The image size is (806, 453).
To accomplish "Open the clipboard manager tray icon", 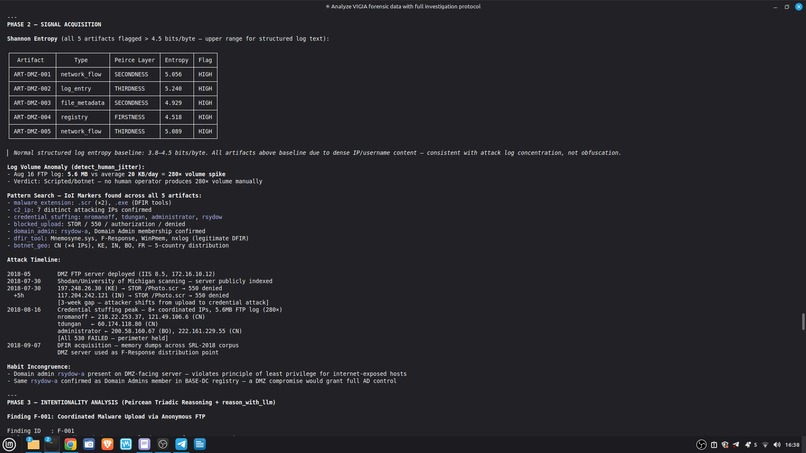I will point(714,445).
